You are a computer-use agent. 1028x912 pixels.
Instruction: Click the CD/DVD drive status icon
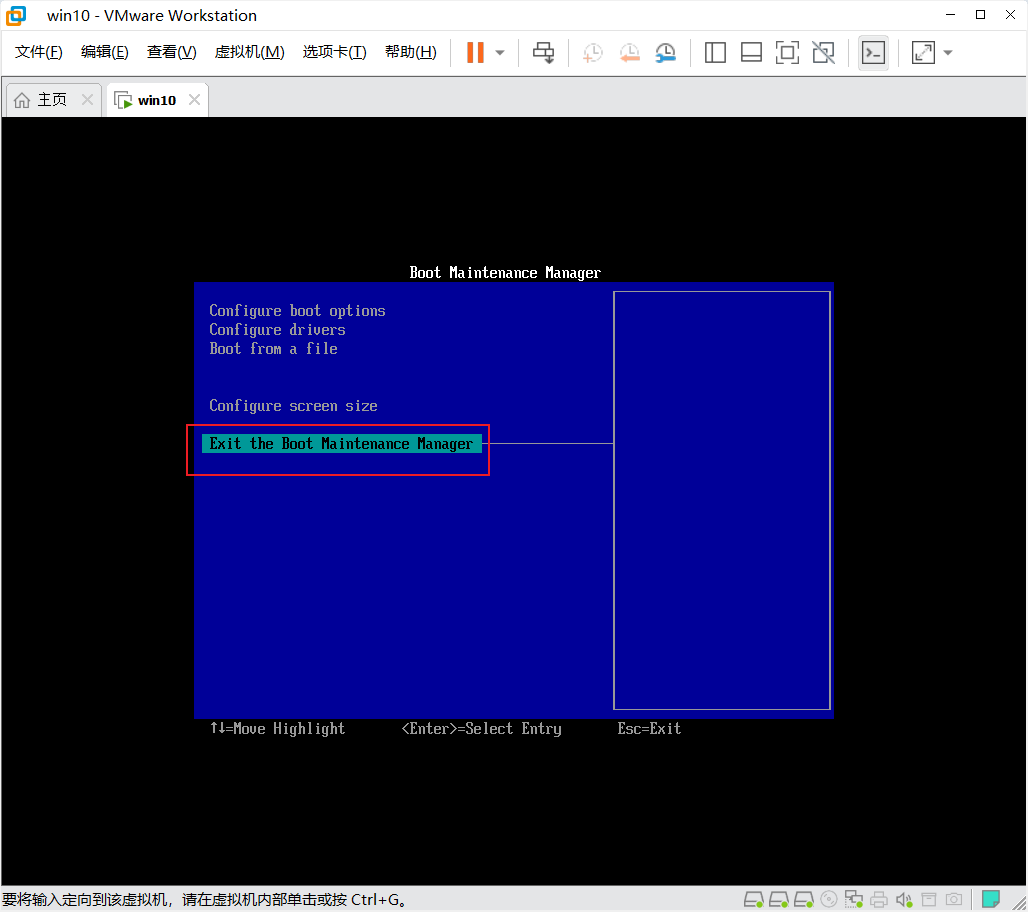coord(829,899)
